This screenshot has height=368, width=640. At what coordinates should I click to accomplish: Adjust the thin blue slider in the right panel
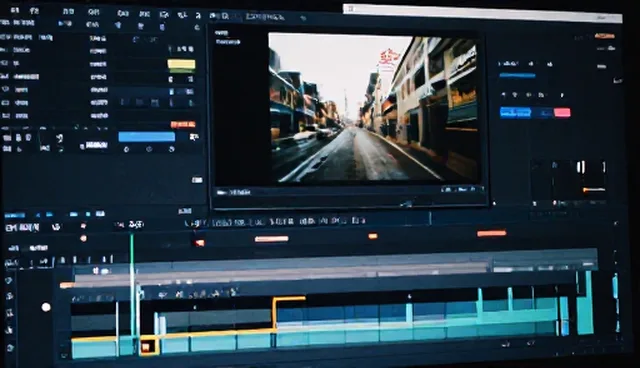pos(517,75)
